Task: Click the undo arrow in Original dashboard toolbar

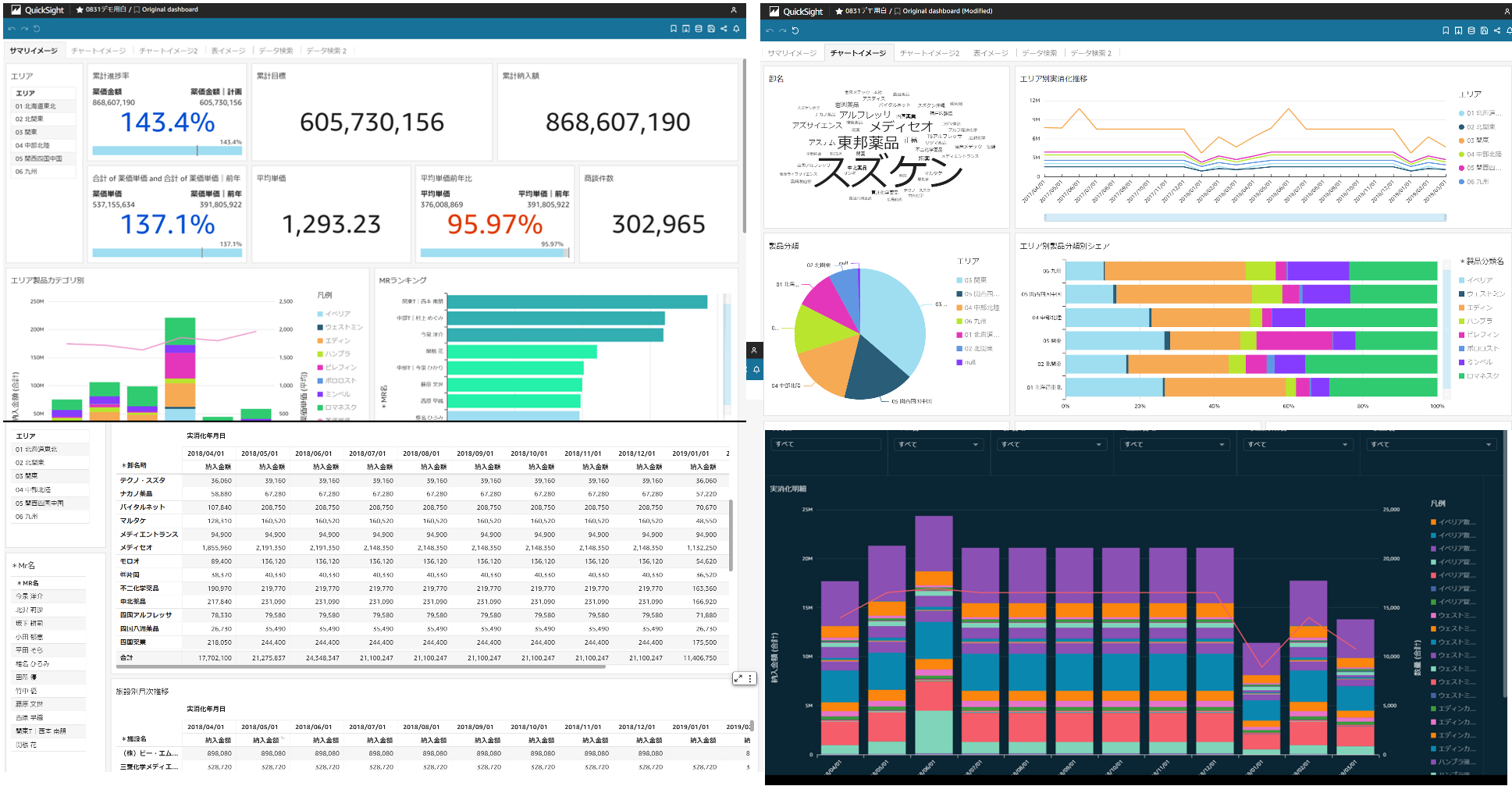Action: pyautogui.click(x=12, y=29)
